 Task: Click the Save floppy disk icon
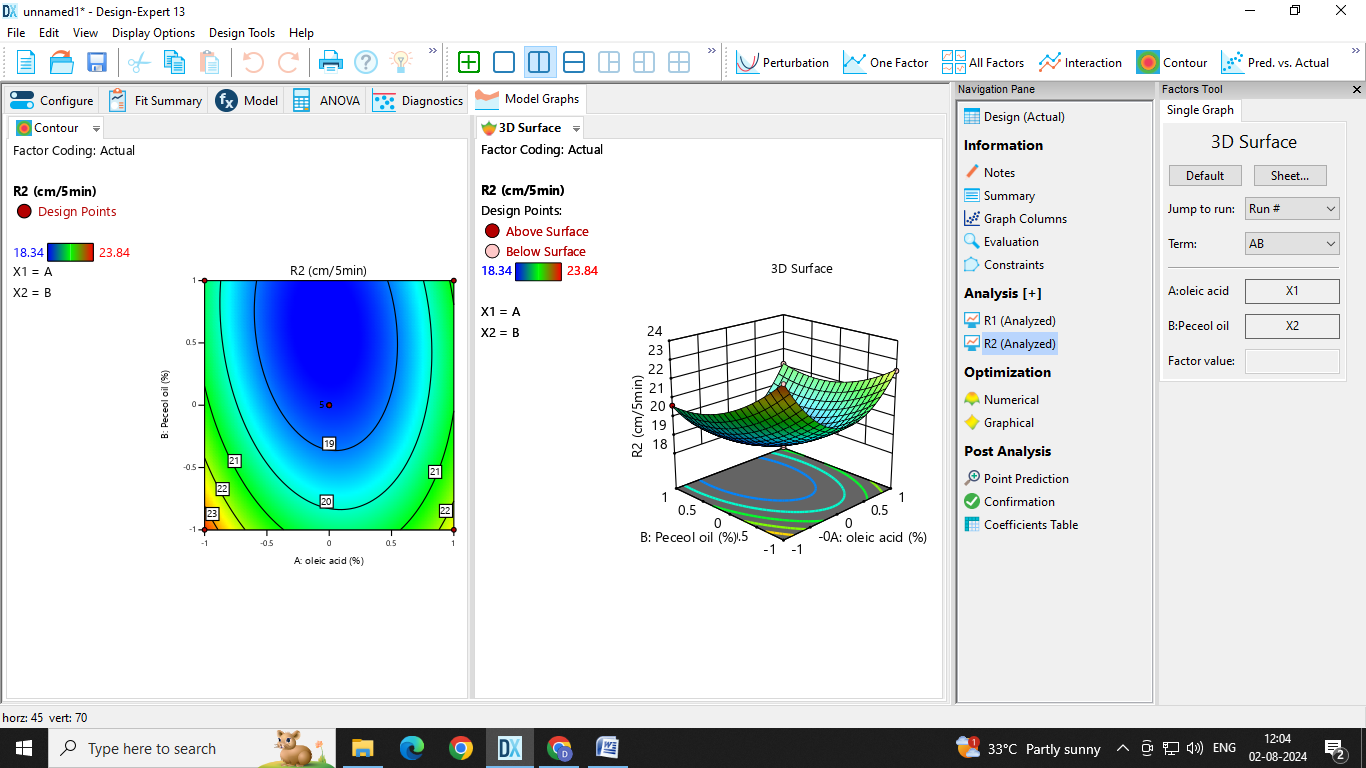click(97, 62)
